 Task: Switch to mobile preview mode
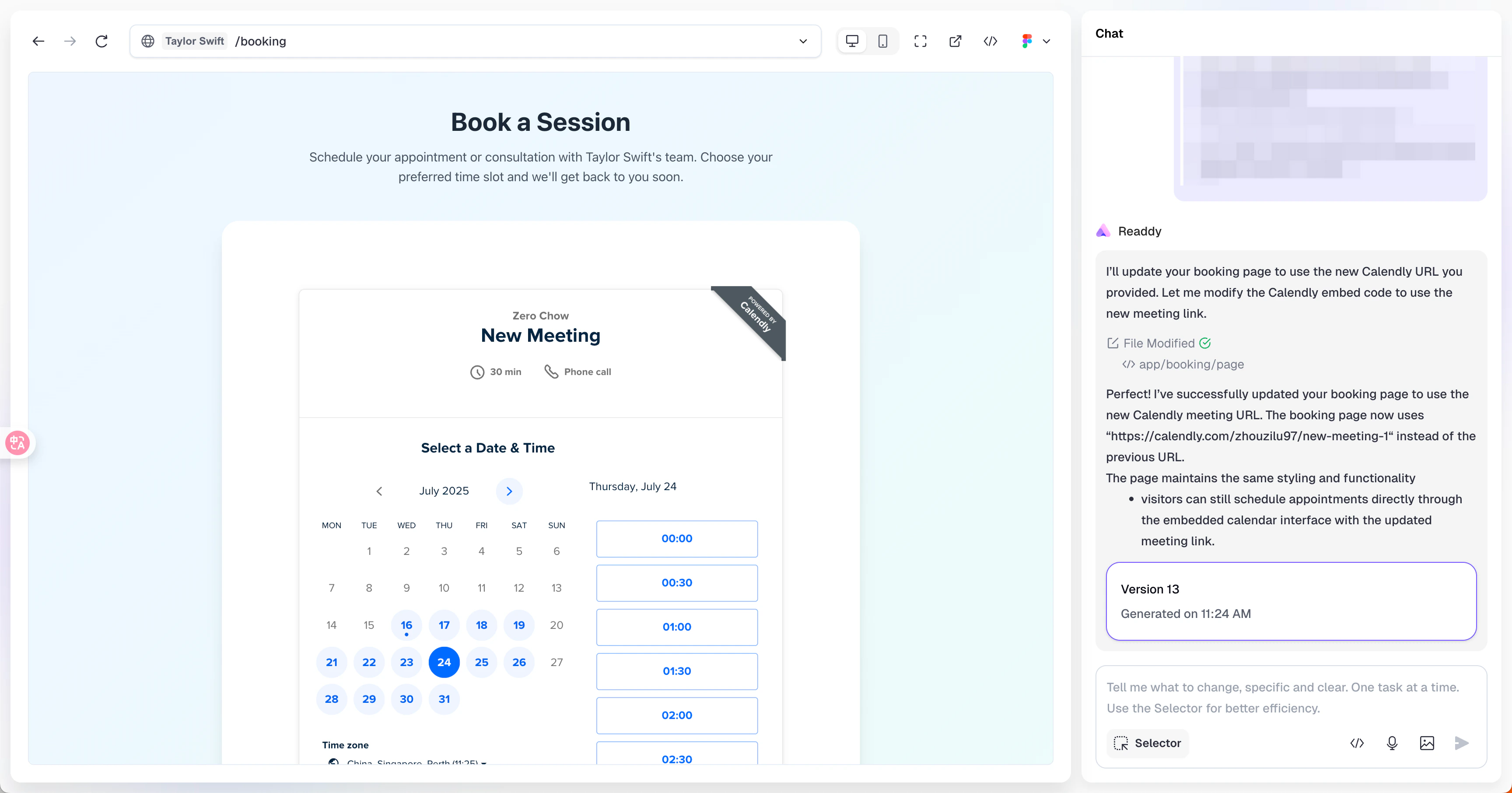tap(883, 41)
